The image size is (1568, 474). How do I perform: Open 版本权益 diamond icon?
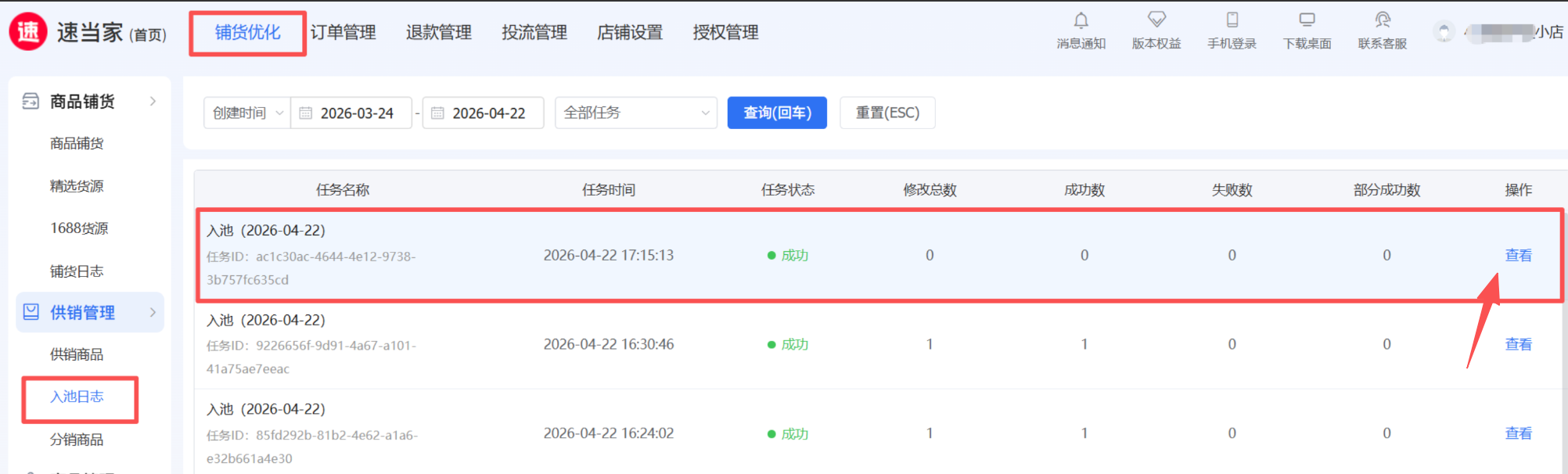coord(1156,20)
